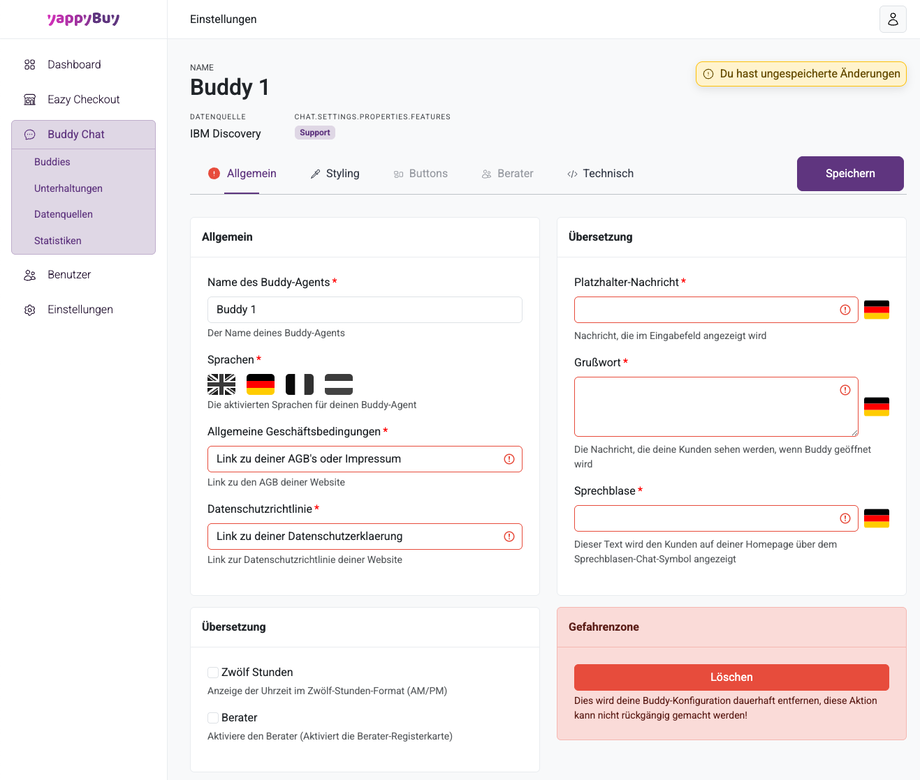The image size is (920, 780).
Task: Open the user profile icon
Action: click(x=892, y=19)
